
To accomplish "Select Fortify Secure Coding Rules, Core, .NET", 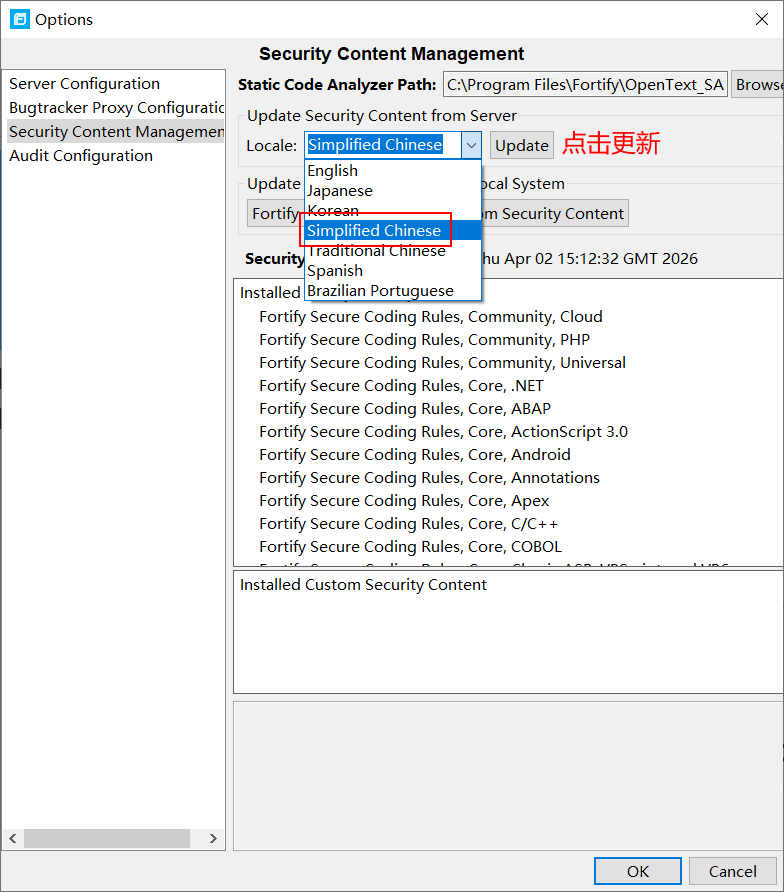I will click(x=401, y=386).
